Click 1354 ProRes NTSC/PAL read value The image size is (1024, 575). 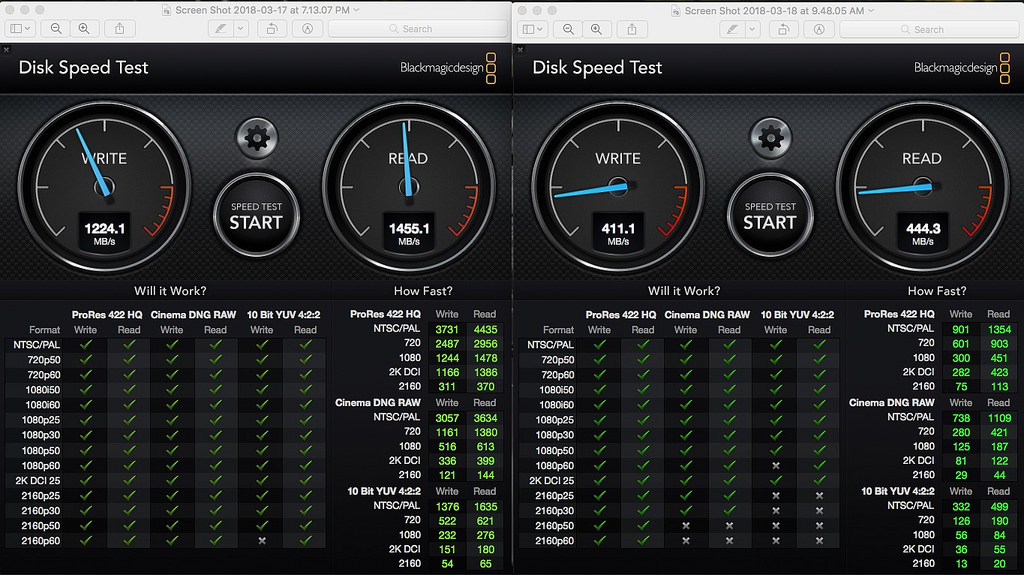coord(999,329)
